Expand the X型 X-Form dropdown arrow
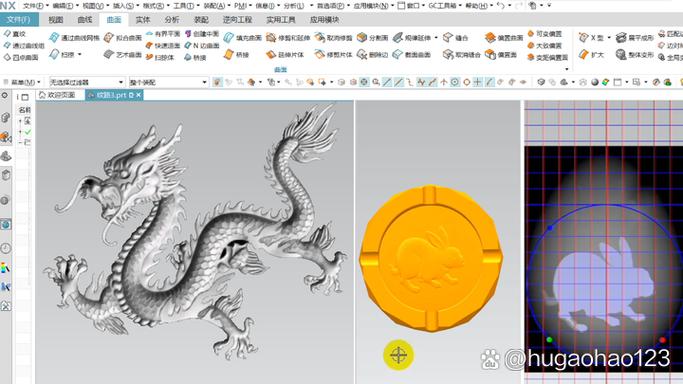The height and width of the screenshot is (384, 683). click(x=609, y=38)
